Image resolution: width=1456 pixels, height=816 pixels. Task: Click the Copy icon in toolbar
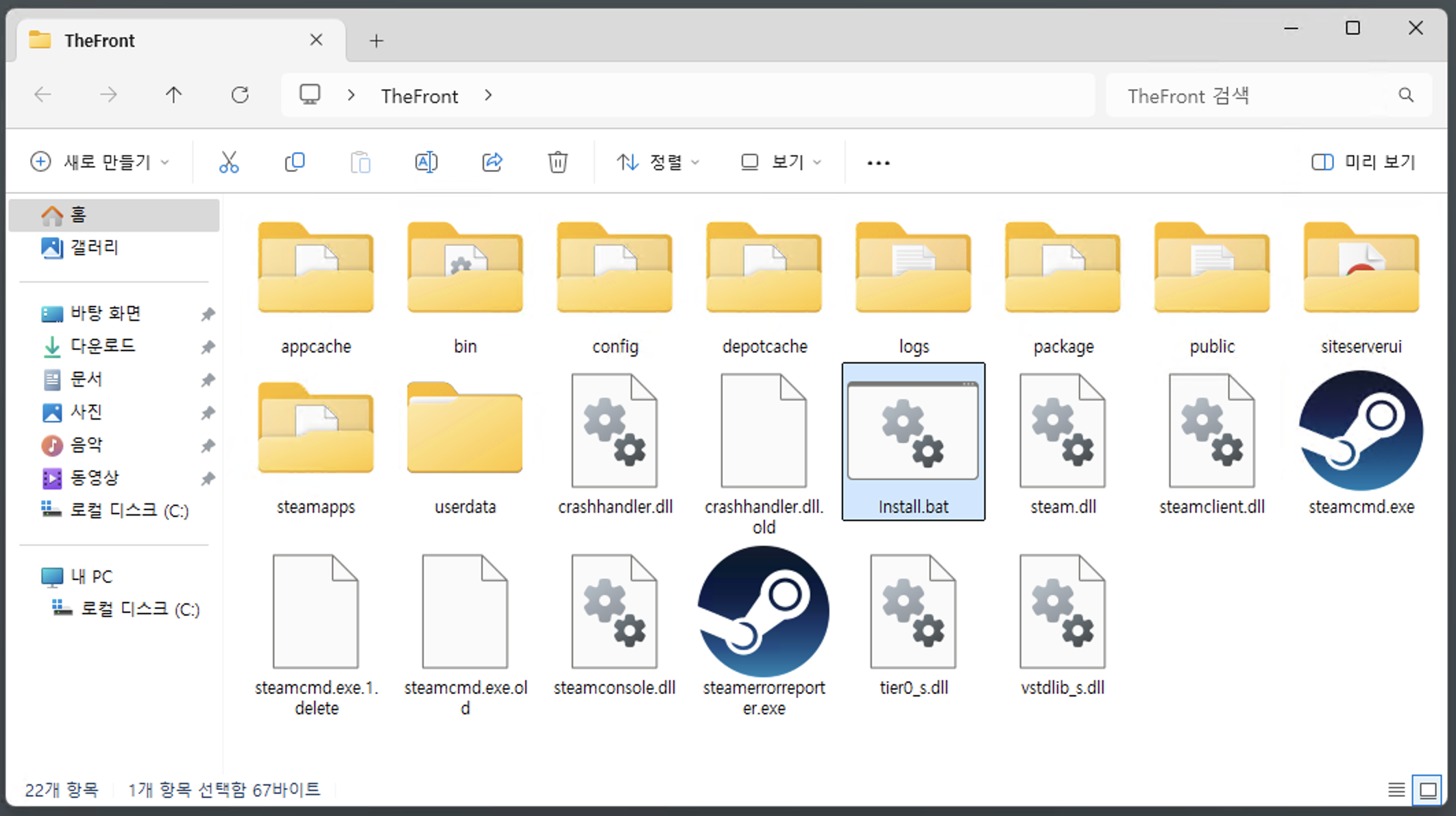point(295,163)
